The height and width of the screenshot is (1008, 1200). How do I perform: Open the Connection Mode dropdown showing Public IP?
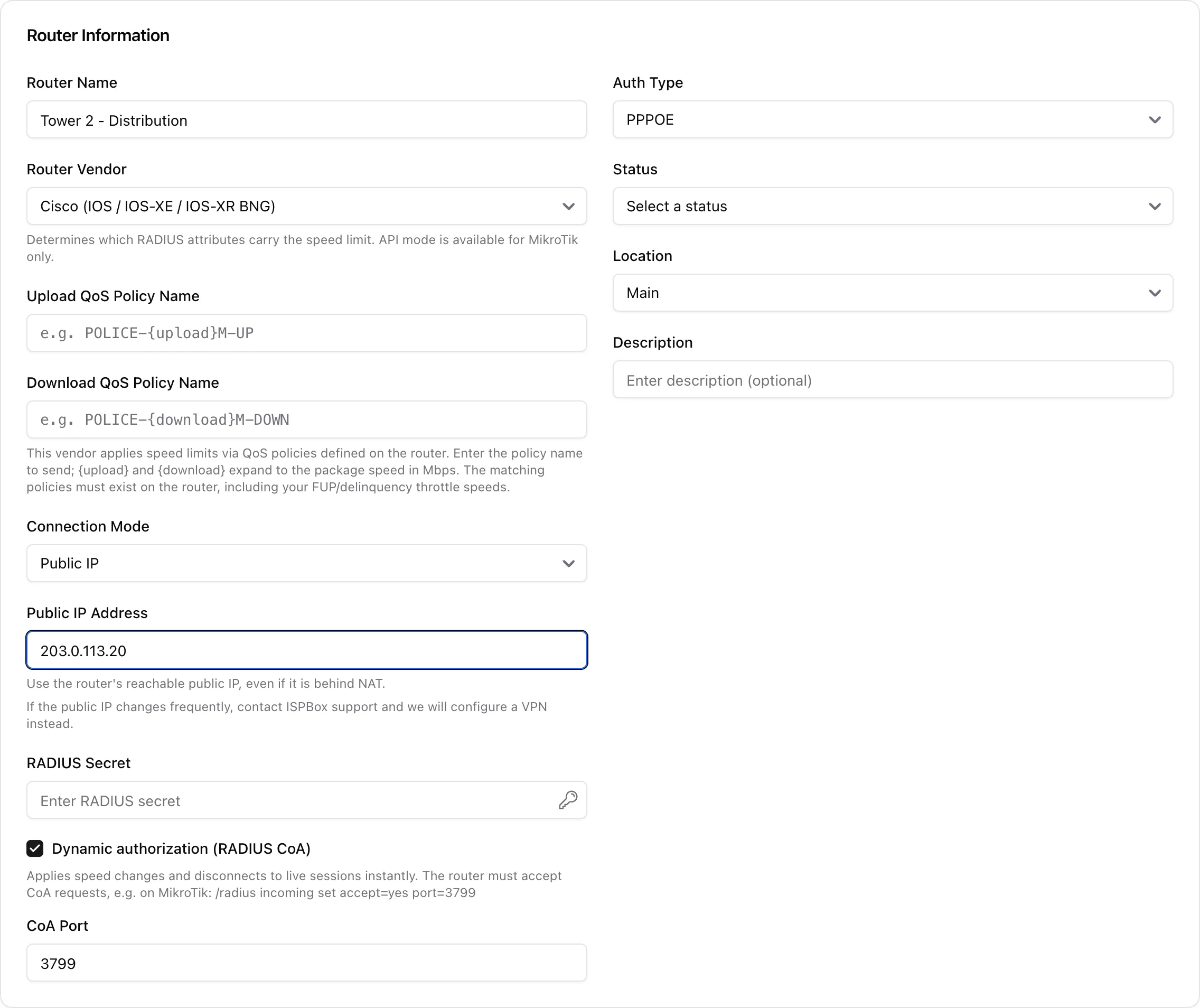[x=307, y=563]
